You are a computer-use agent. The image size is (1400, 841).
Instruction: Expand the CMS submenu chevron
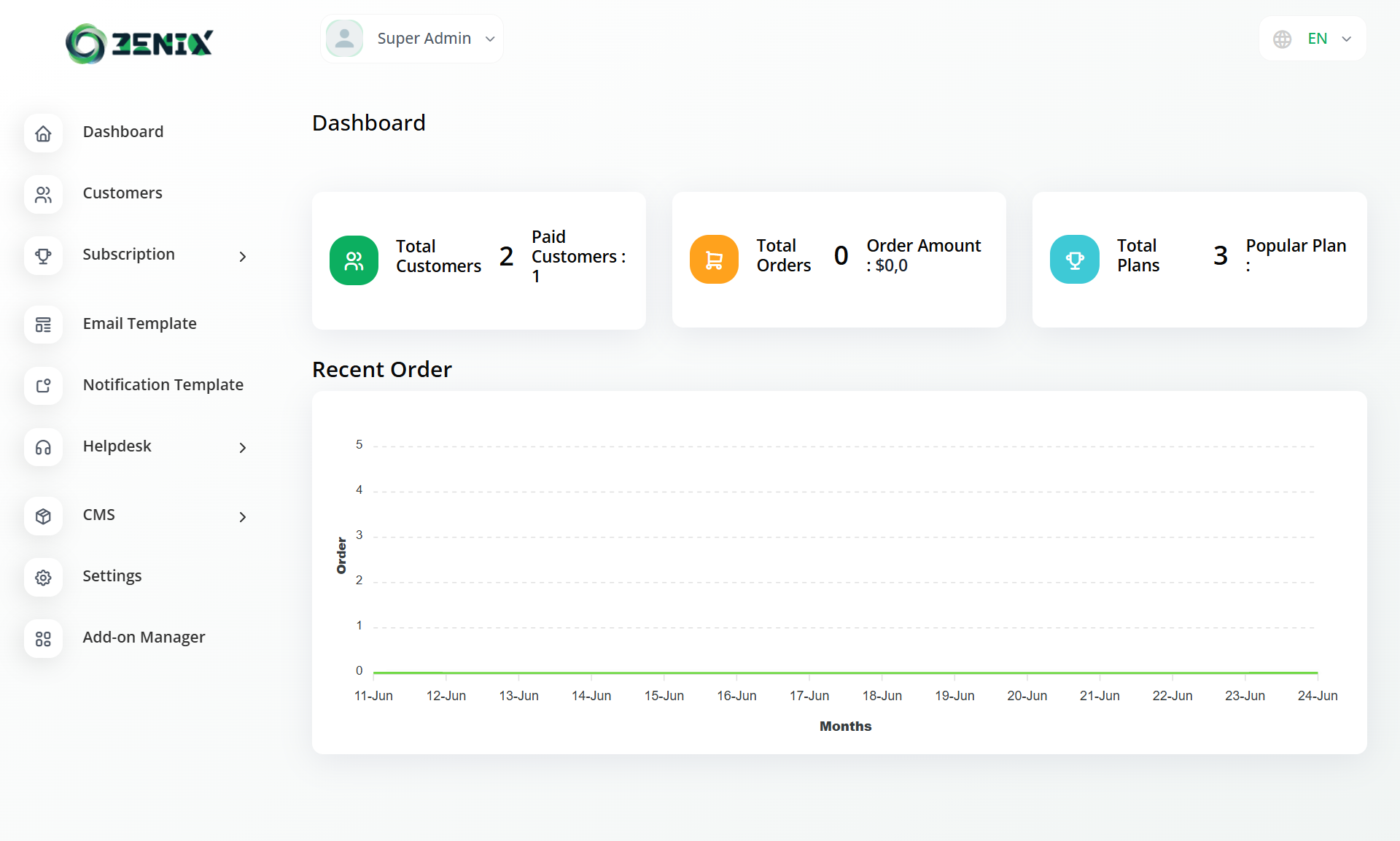click(243, 517)
